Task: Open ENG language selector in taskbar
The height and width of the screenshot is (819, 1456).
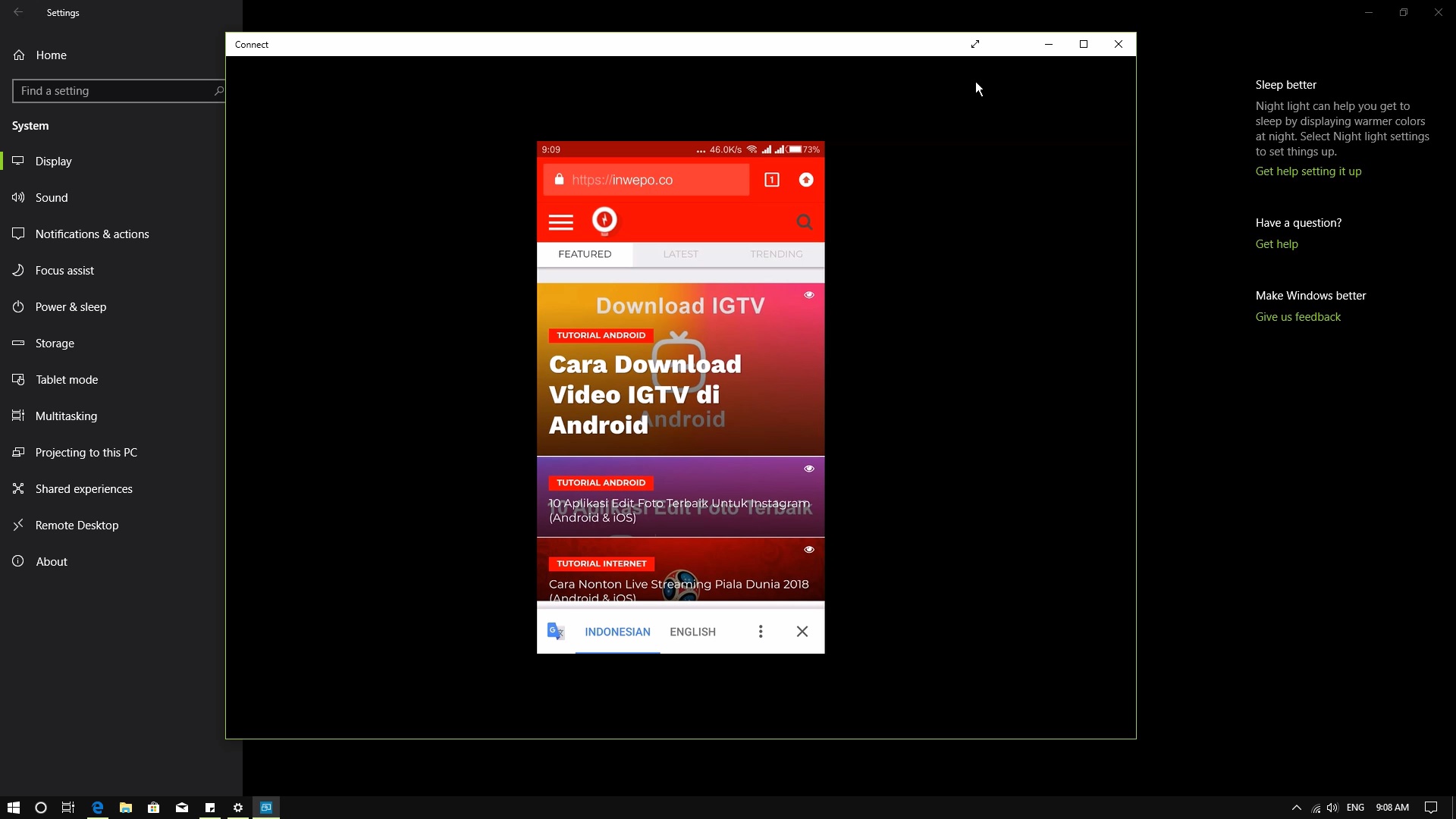Action: click(x=1355, y=808)
